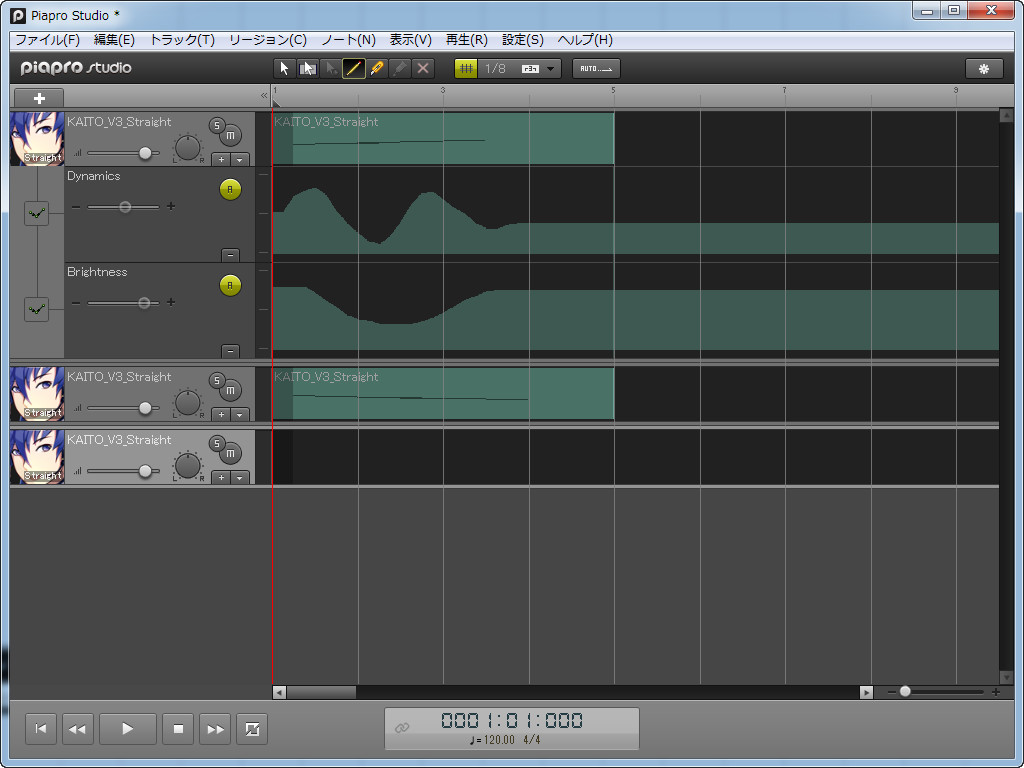Open the トラック(T) menu

click(182, 40)
